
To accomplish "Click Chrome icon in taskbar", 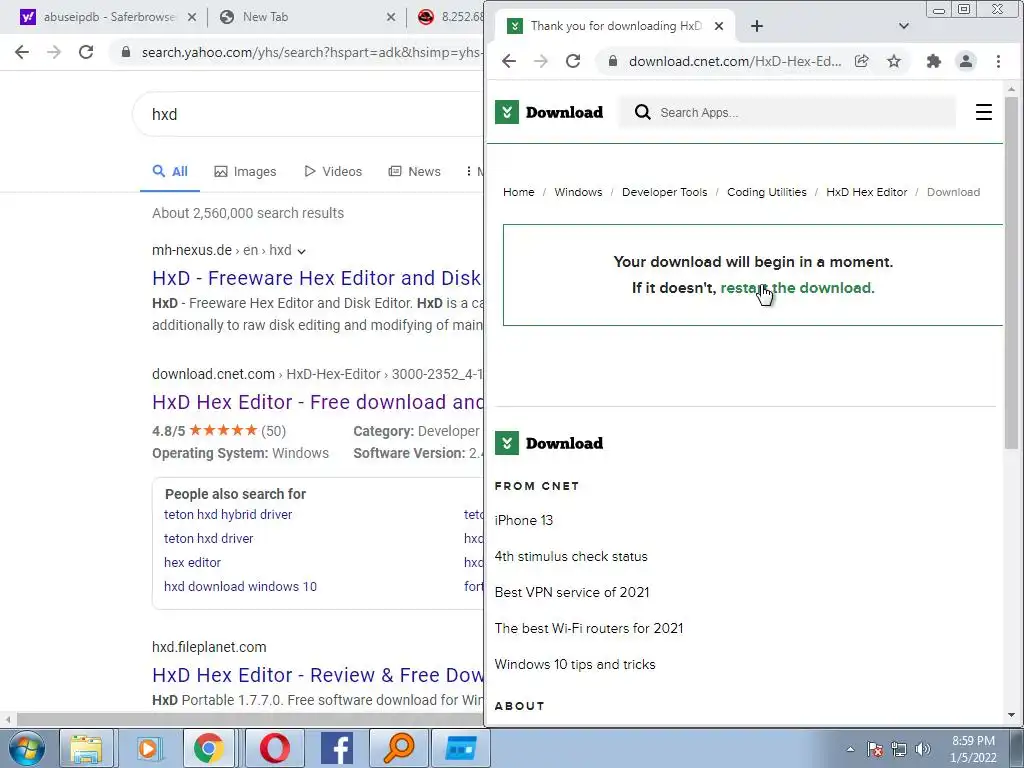I will click(x=209, y=748).
